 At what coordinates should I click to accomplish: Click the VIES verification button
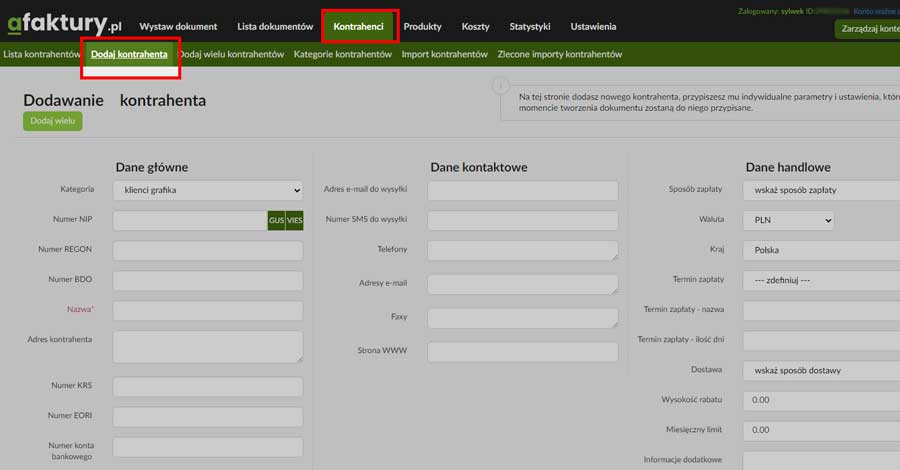click(295, 221)
